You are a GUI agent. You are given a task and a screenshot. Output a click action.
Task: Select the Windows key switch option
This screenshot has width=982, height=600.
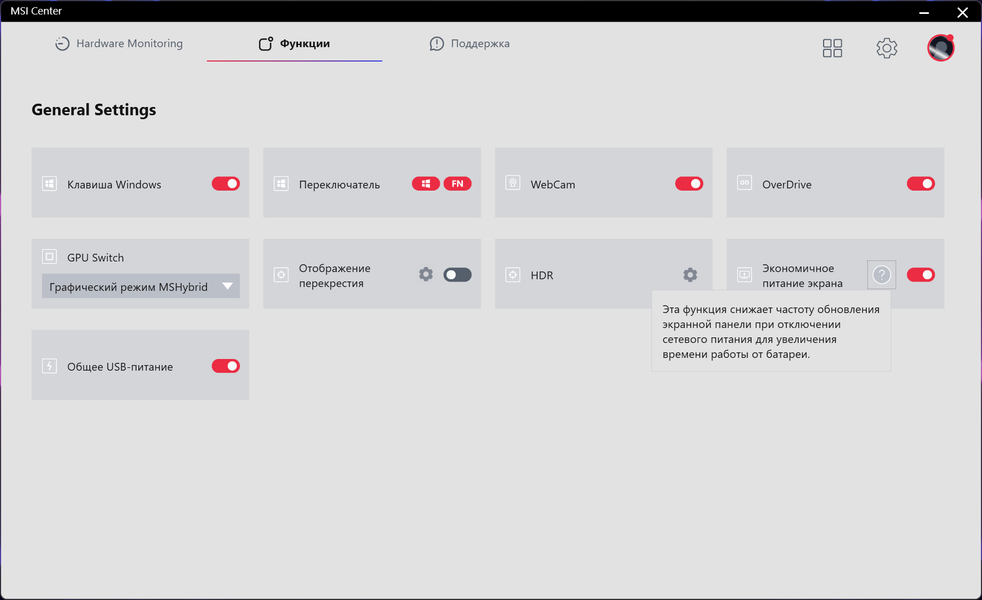(426, 184)
